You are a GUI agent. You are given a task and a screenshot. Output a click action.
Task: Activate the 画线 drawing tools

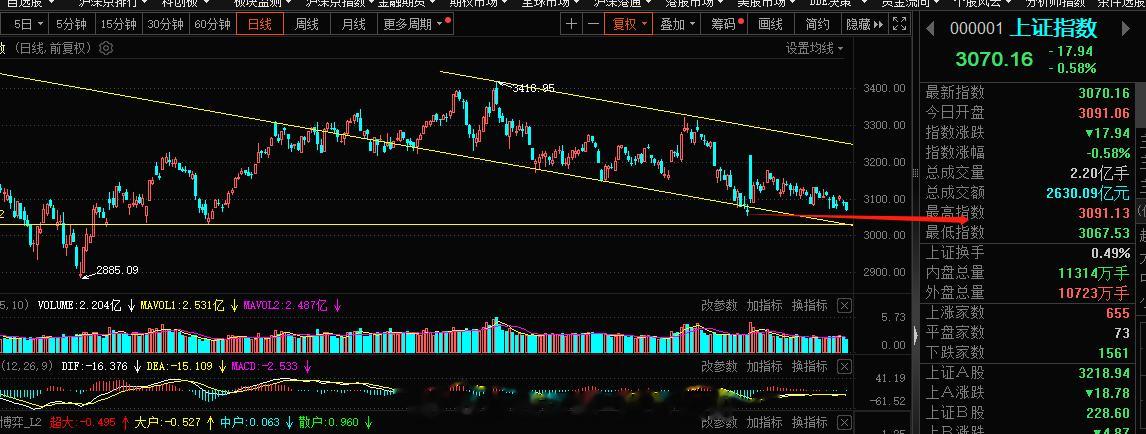coord(770,24)
